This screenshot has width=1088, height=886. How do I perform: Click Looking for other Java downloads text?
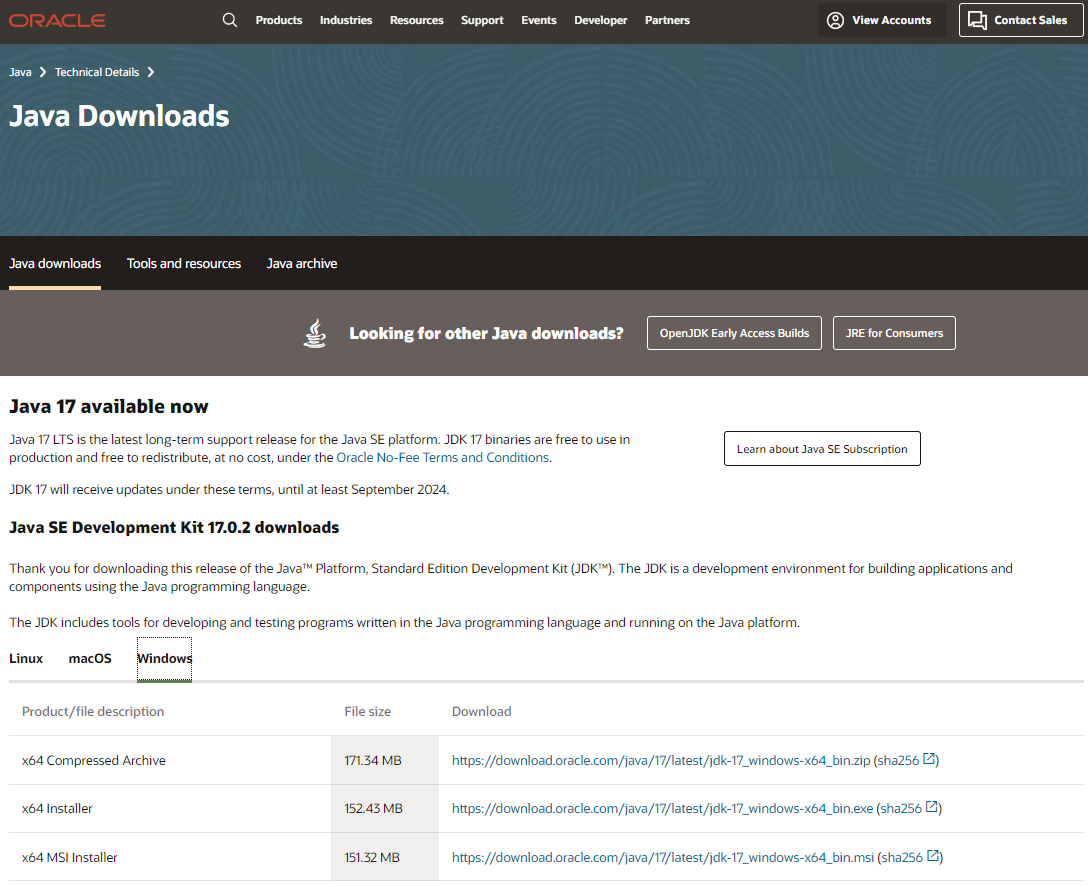486,334
